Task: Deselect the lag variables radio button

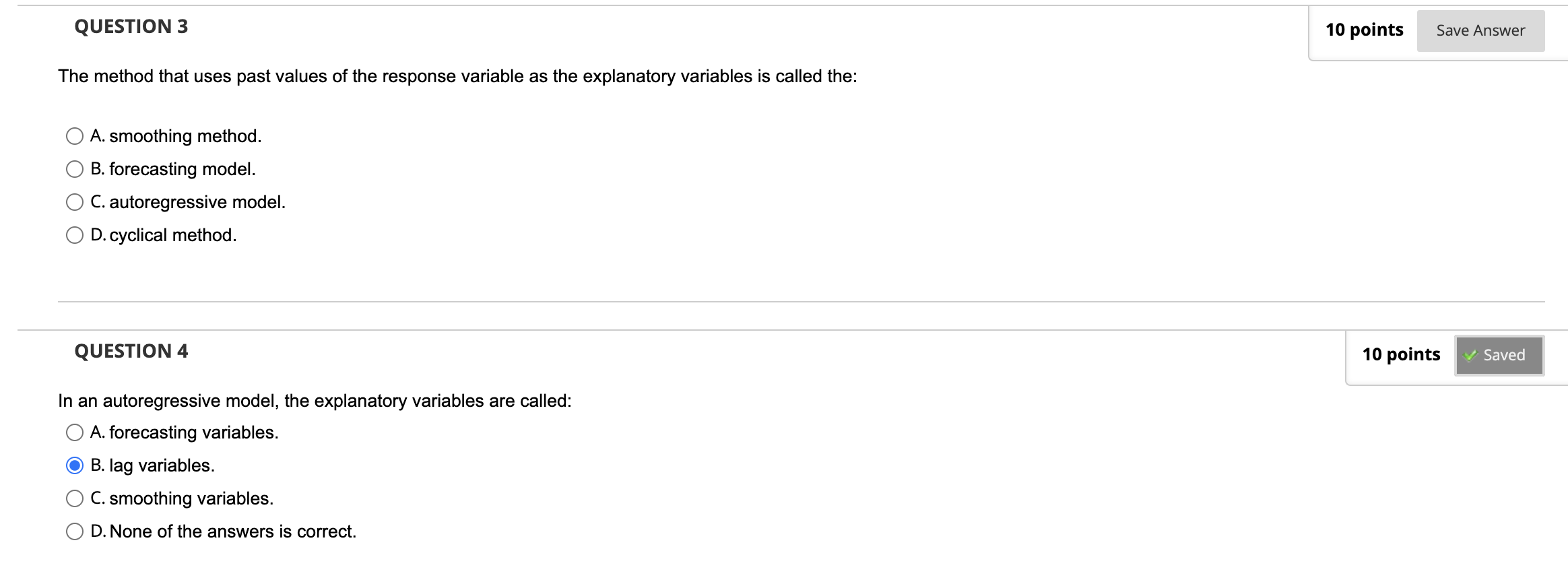Action: click(x=74, y=465)
